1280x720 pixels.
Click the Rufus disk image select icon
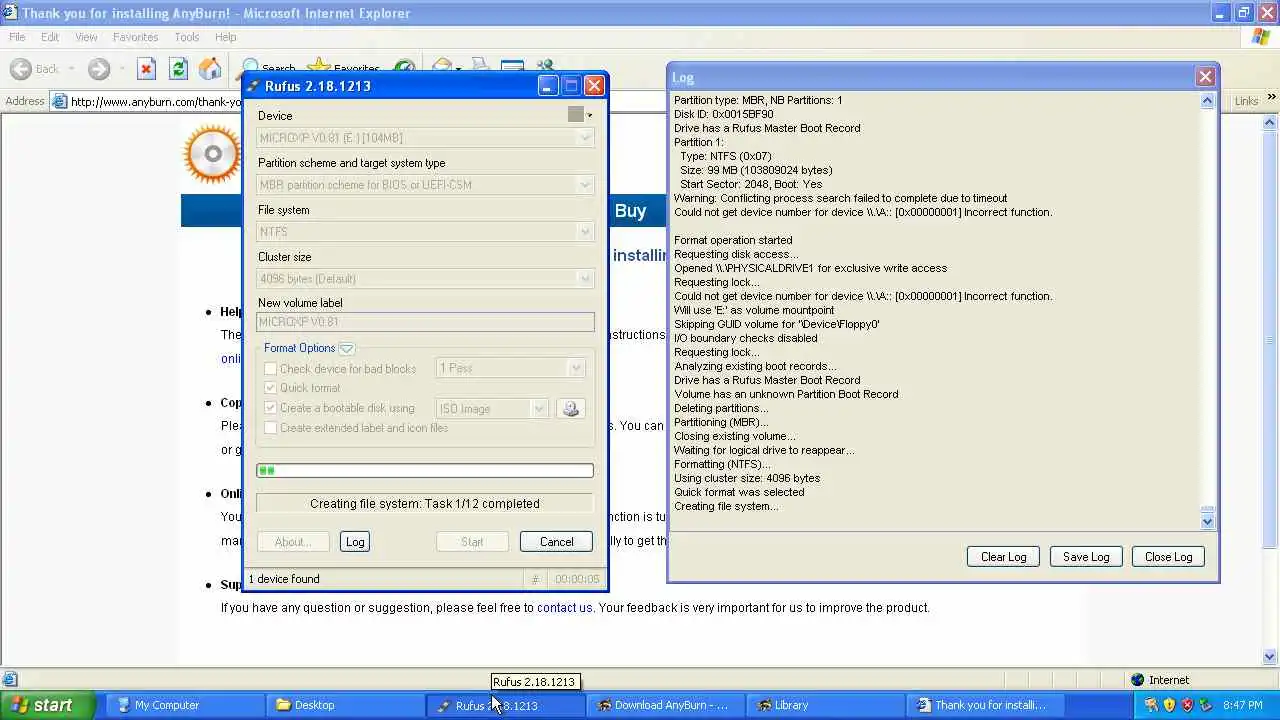[x=571, y=408]
